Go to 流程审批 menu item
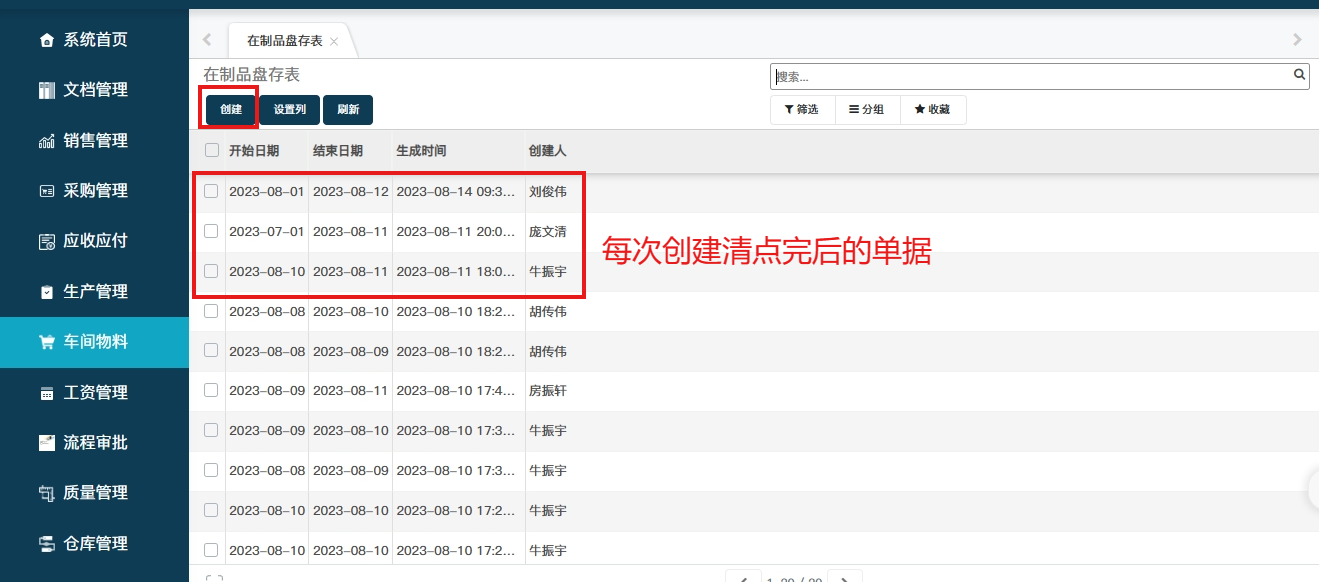Screen dimensions: 1319x582 [95, 443]
